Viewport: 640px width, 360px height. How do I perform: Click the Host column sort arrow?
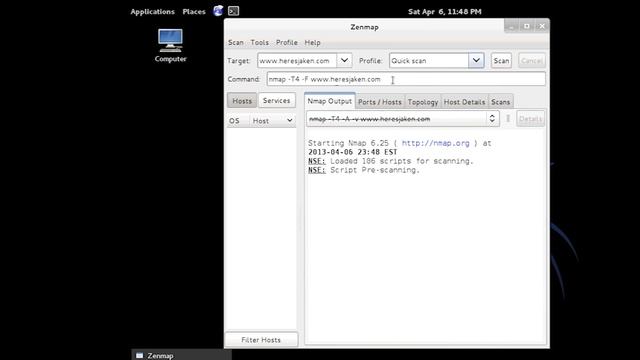click(x=289, y=121)
